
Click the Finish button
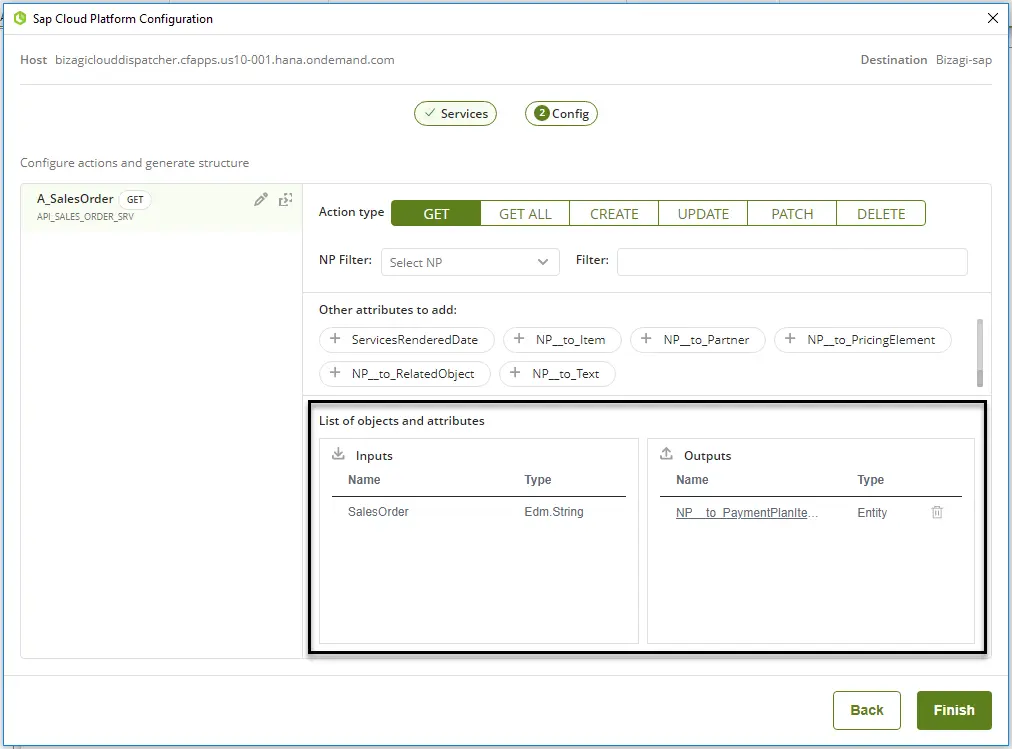tap(954, 710)
